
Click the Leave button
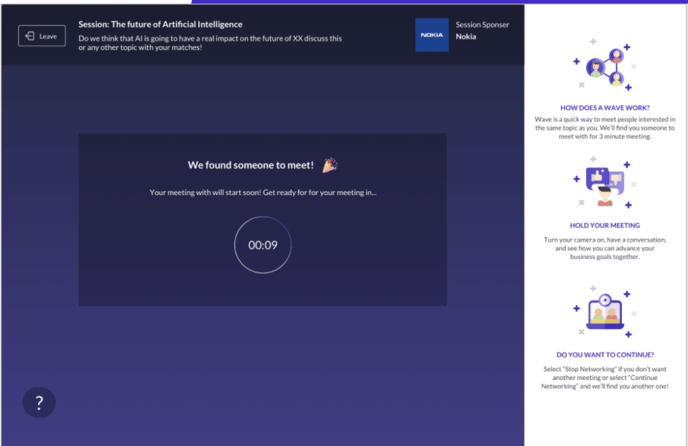point(42,36)
